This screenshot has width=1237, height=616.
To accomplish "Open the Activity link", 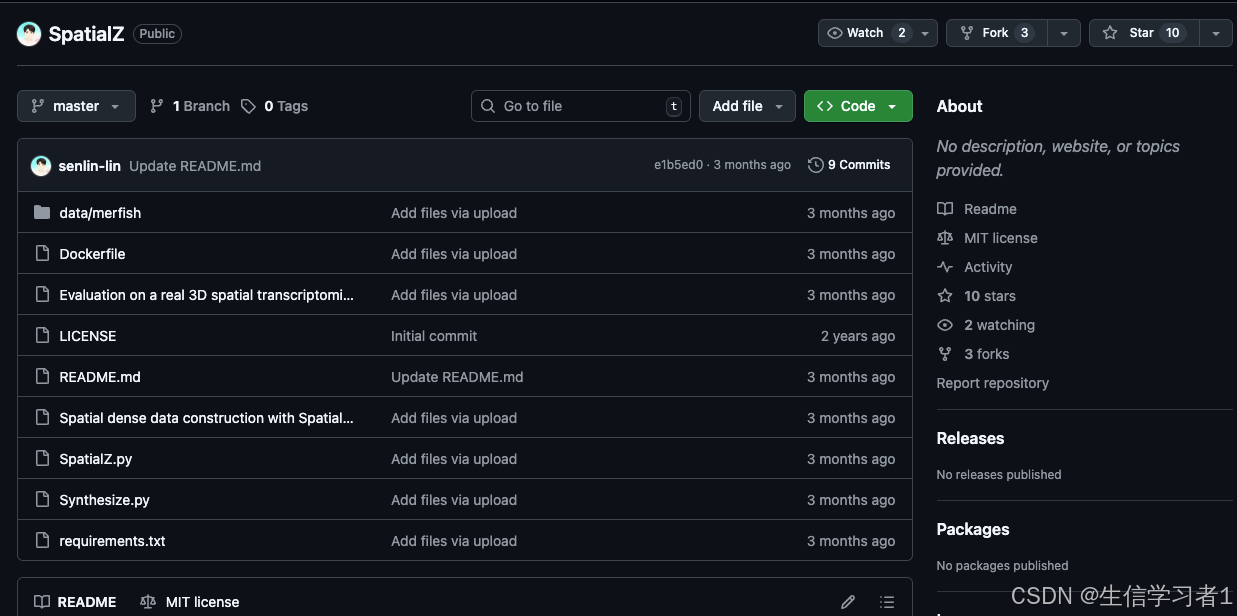I will pyautogui.click(x=975, y=267).
